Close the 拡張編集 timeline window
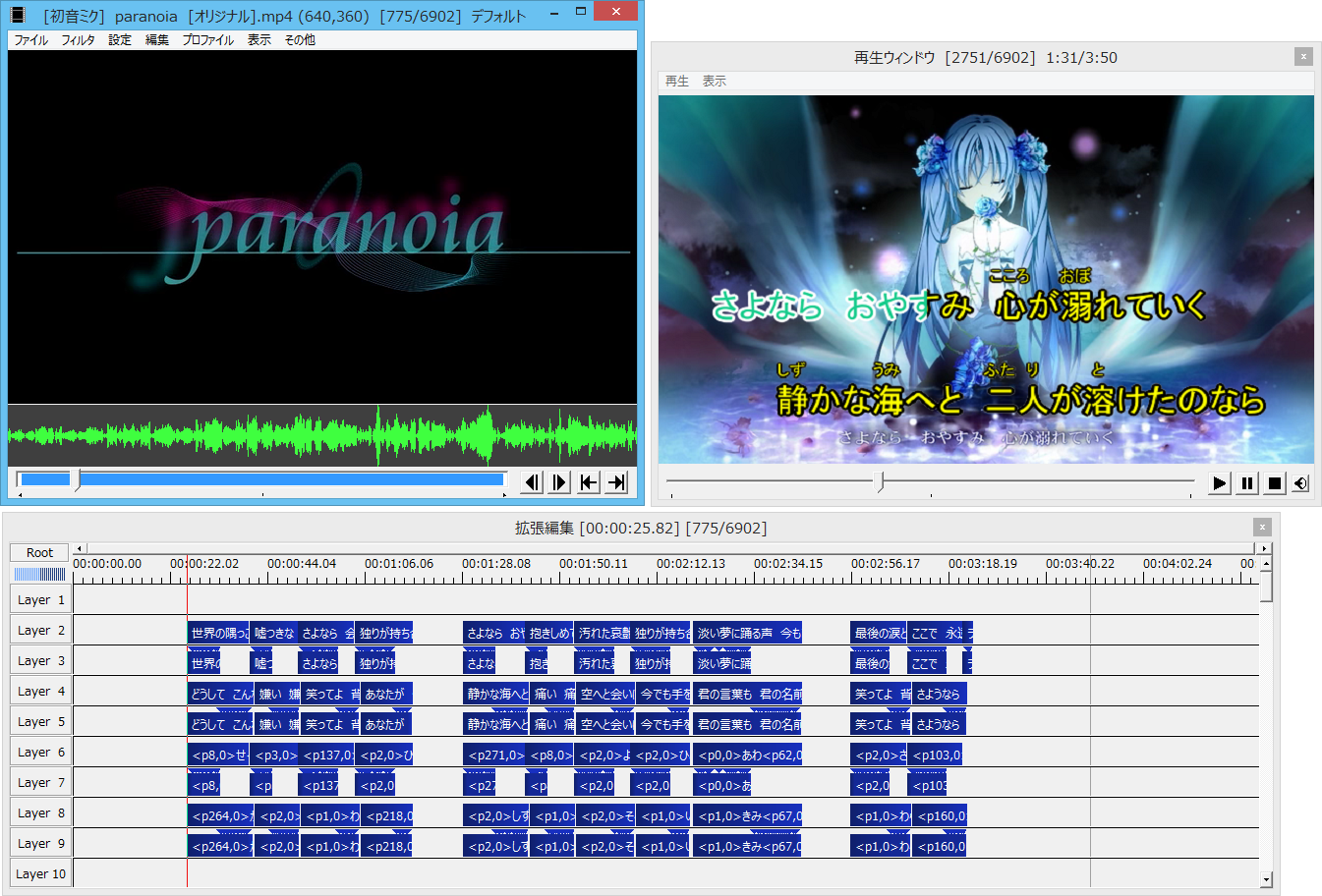The image size is (1322, 896). pos(1263,527)
